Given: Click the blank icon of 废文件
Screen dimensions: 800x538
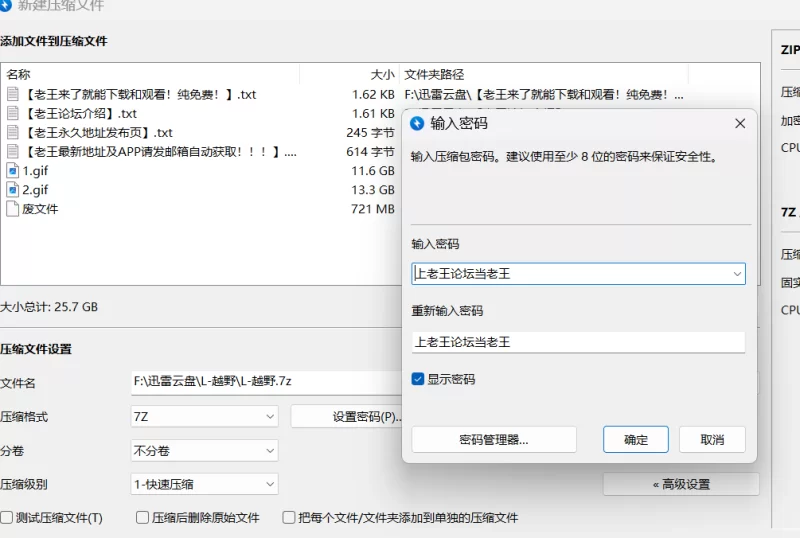Looking at the screenshot, I should (x=13, y=209).
